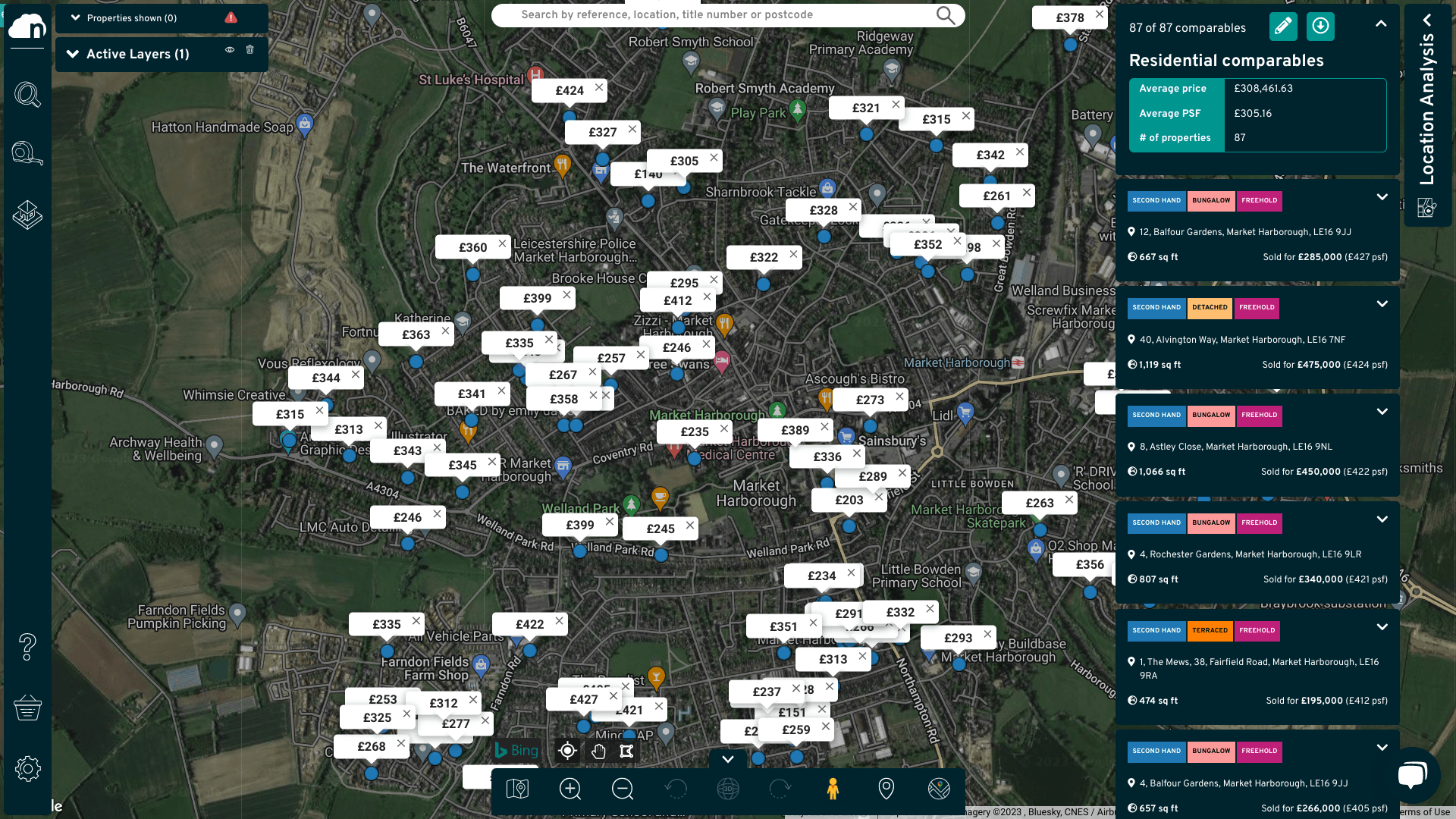Toggle Active Layers visibility eye
Screen dimensions: 1456x819
click(x=229, y=50)
